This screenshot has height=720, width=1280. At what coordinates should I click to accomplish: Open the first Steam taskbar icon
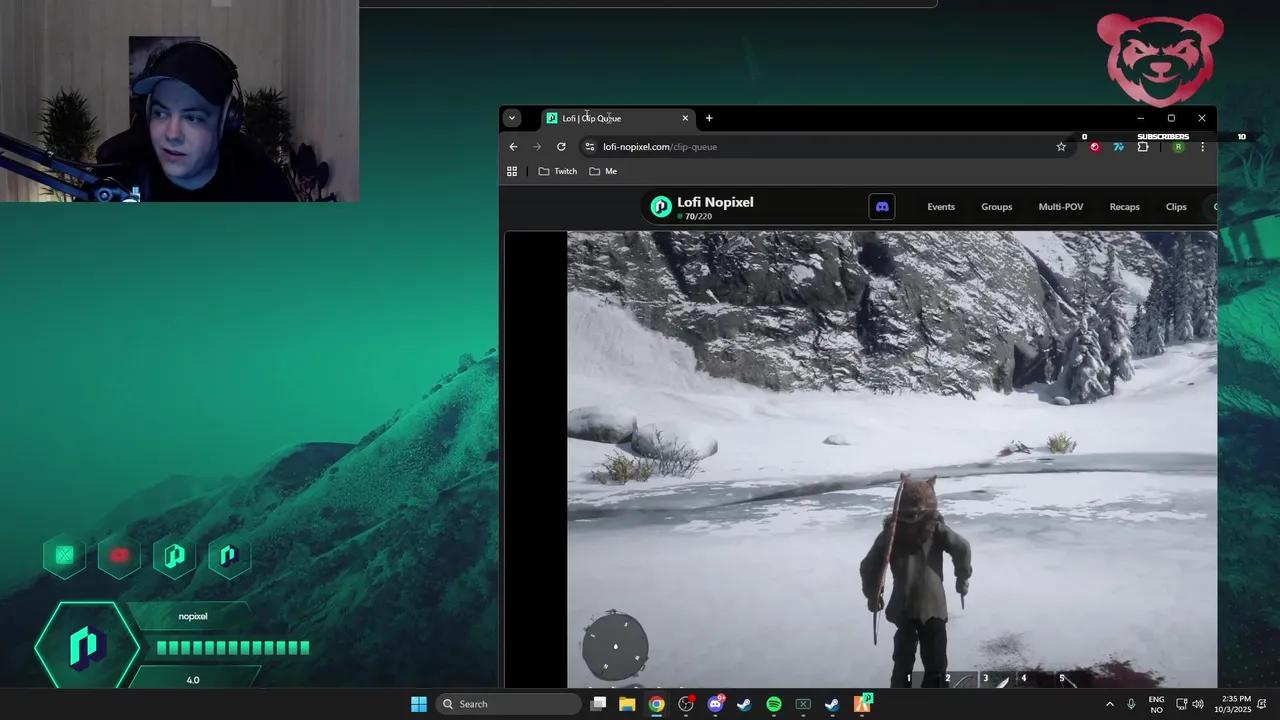(744, 704)
